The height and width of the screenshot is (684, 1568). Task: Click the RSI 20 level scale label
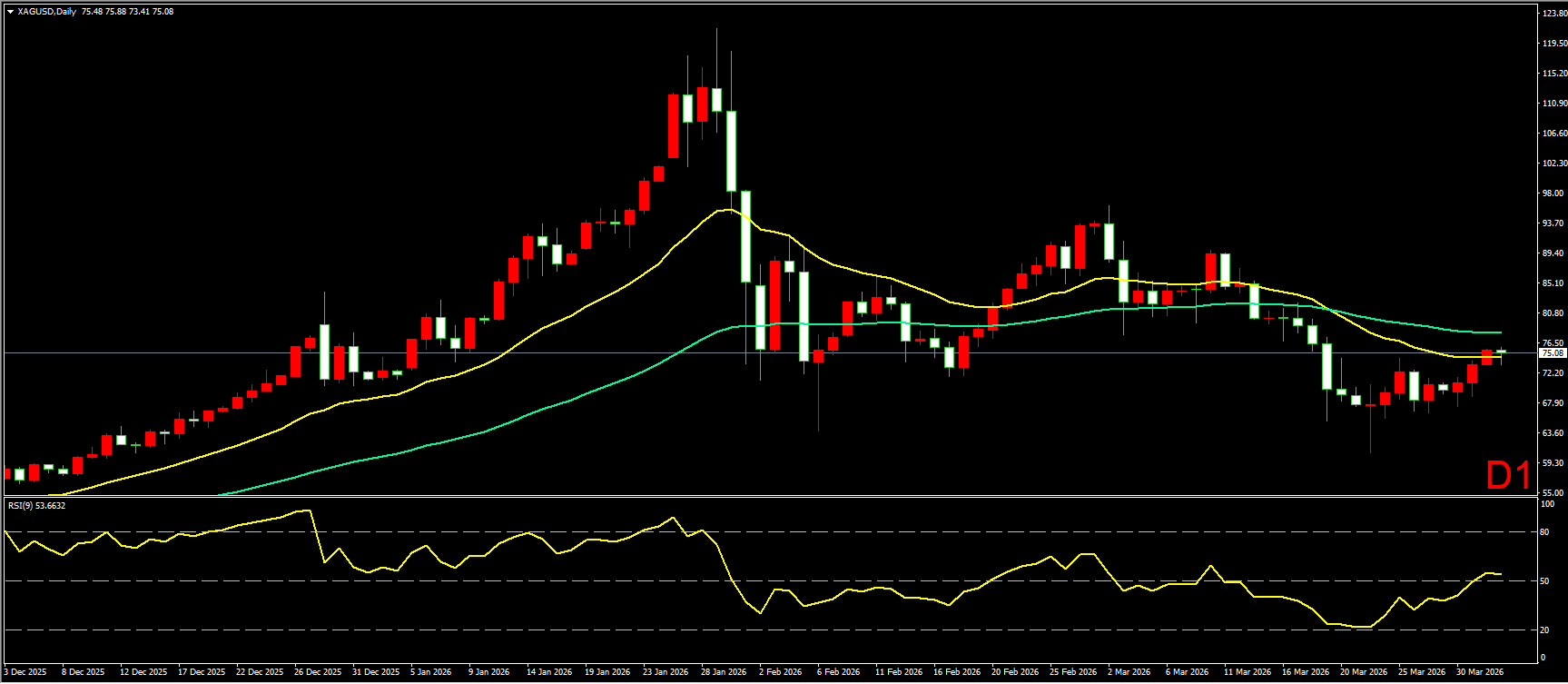(1544, 630)
